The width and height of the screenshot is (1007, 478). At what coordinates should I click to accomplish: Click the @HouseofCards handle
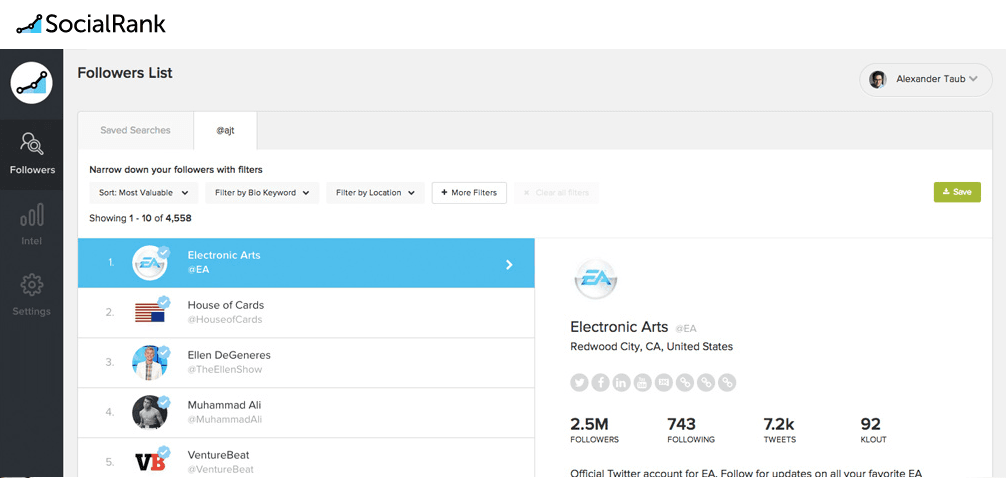point(225,319)
